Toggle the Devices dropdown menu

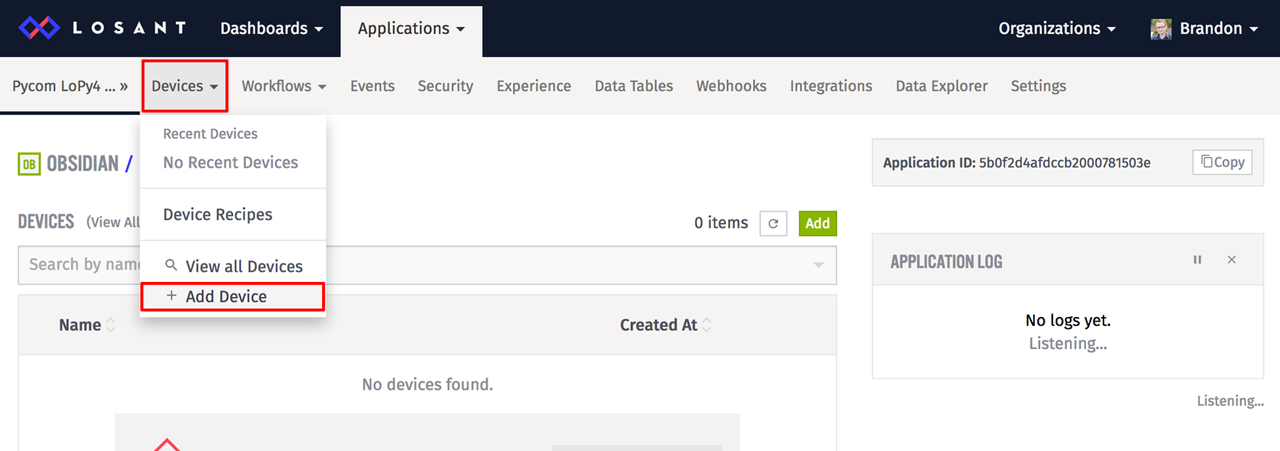(185, 86)
